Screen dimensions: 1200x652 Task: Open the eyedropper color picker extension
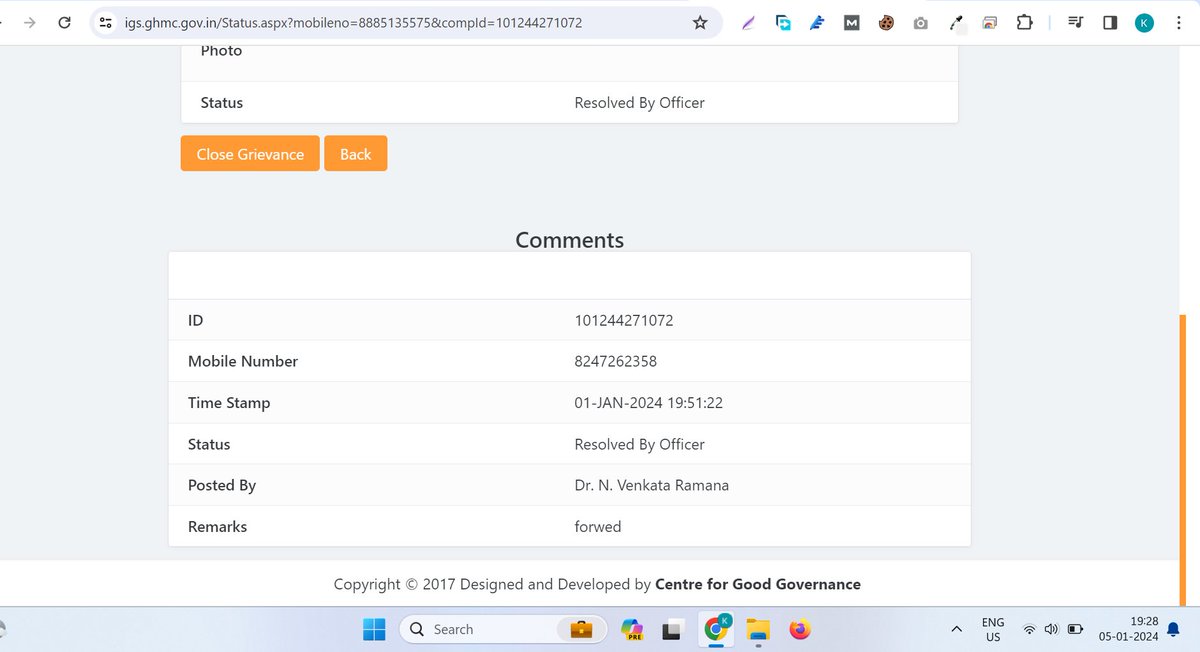pyautogui.click(x=956, y=23)
